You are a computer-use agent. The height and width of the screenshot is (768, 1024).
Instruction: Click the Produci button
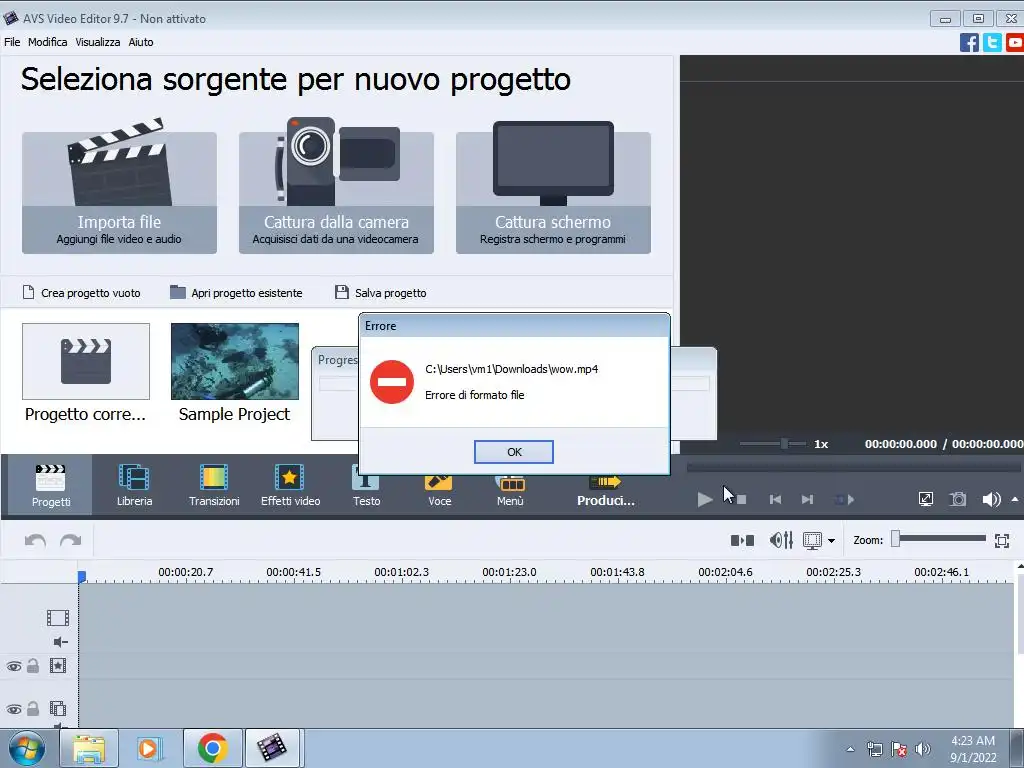pos(605,493)
